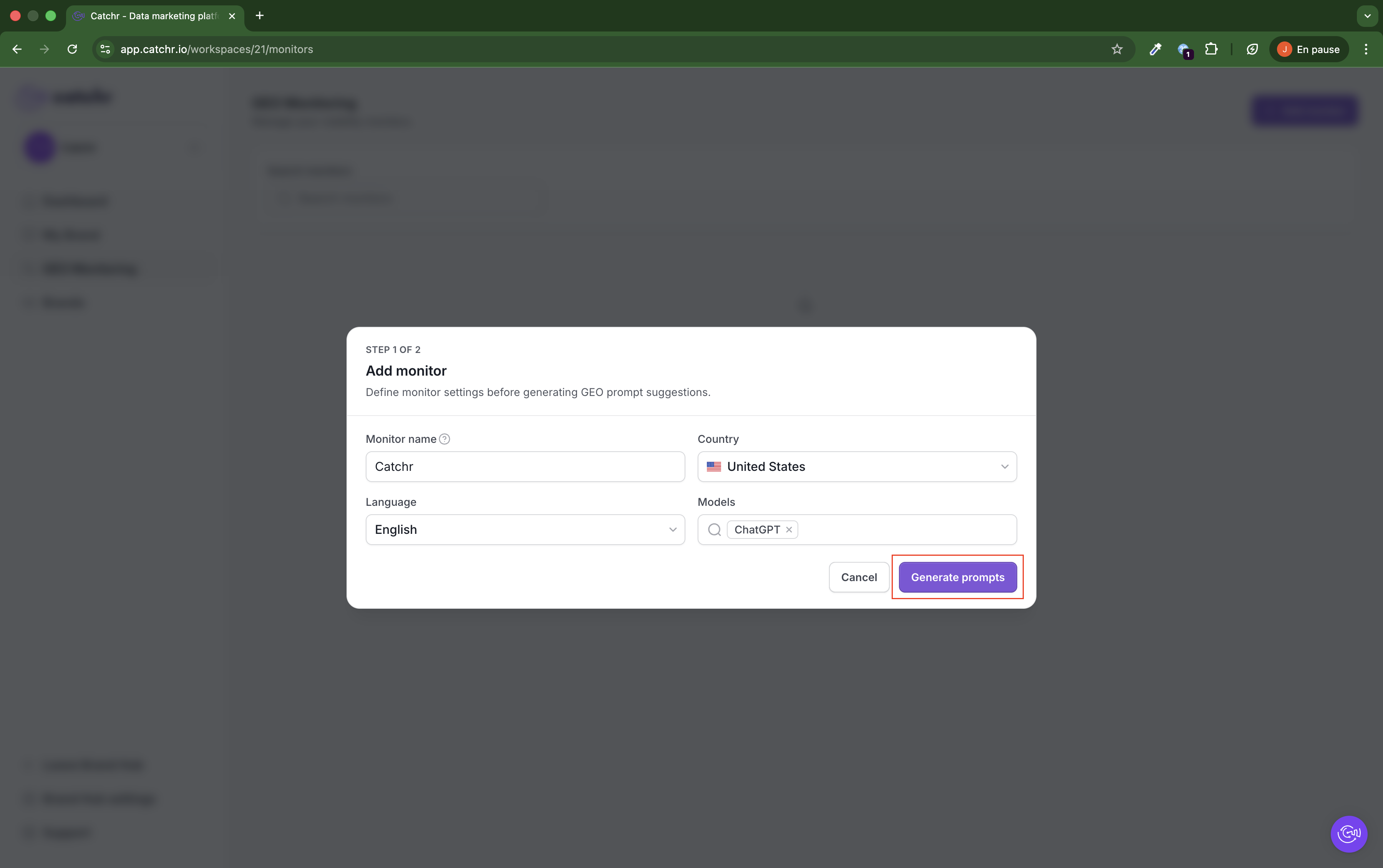Expand the Language dropdown set to English
This screenshot has height=868, width=1383.
(525, 530)
